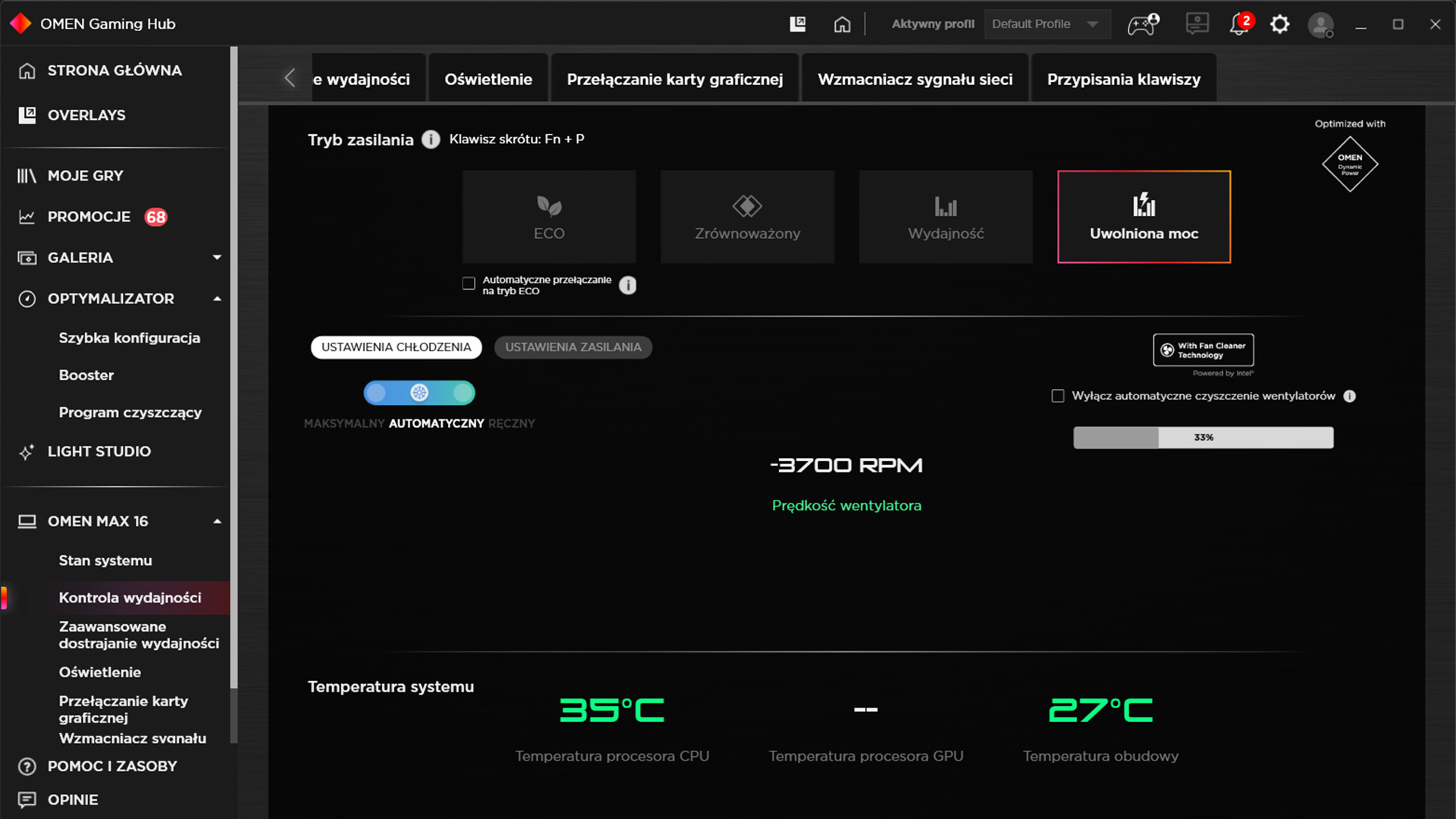Select Zrównoważony power mode
This screenshot has height=819, width=1456.
[x=747, y=217]
